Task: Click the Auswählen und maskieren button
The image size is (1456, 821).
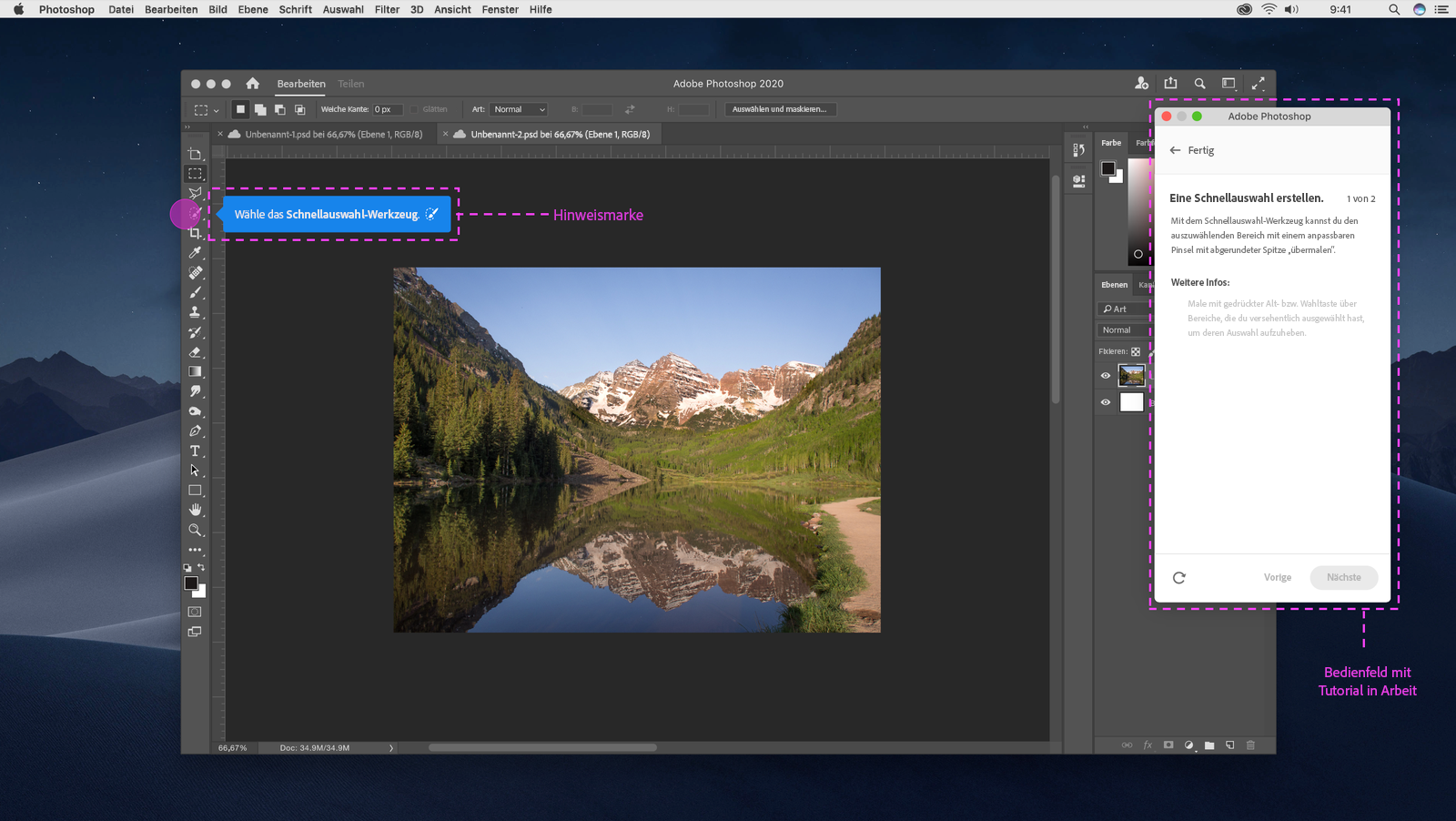Action: [x=780, y=109]
